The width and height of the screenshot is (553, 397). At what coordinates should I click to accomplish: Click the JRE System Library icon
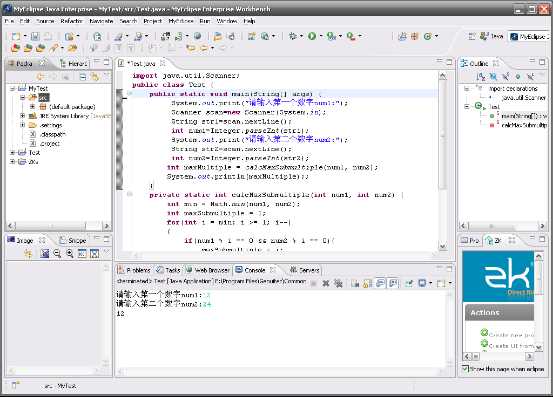(x=33, y=116)
